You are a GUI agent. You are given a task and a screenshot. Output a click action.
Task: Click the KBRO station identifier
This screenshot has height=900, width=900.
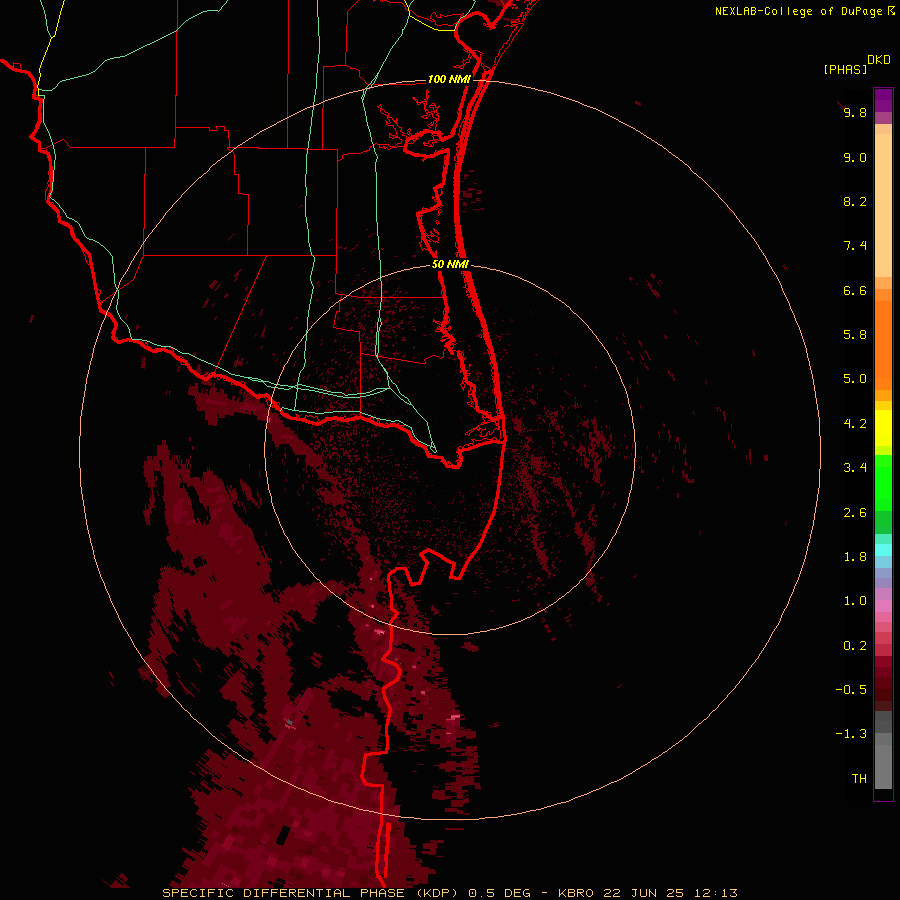coord(576,893)
